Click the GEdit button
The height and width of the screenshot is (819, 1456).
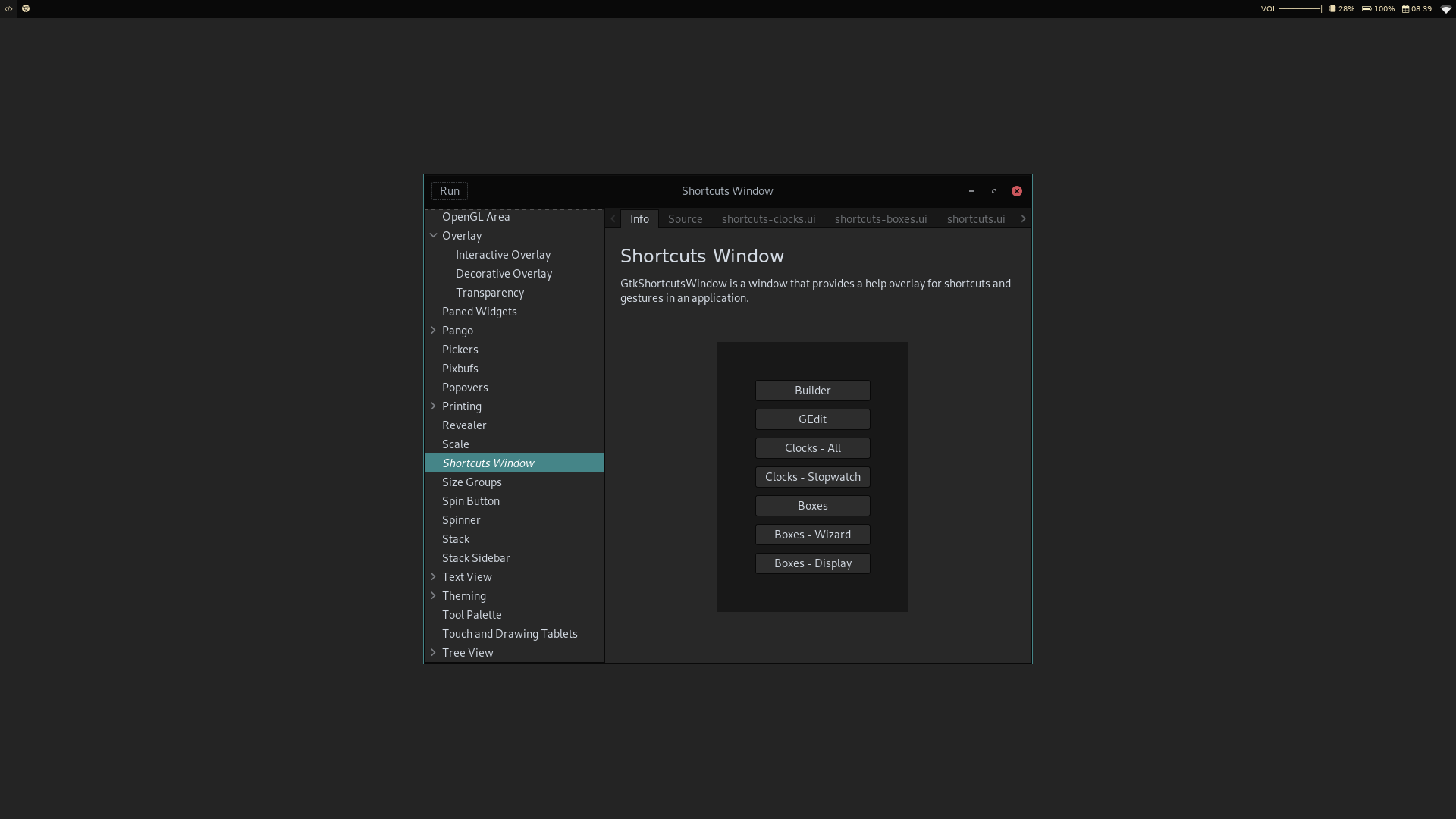(813, 419)
